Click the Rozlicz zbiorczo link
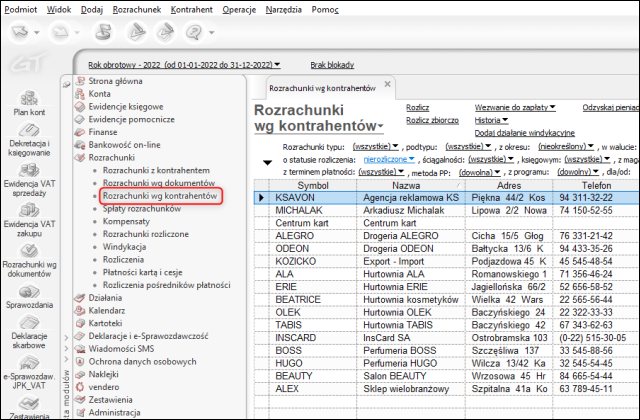 click(x=431, y=119)
